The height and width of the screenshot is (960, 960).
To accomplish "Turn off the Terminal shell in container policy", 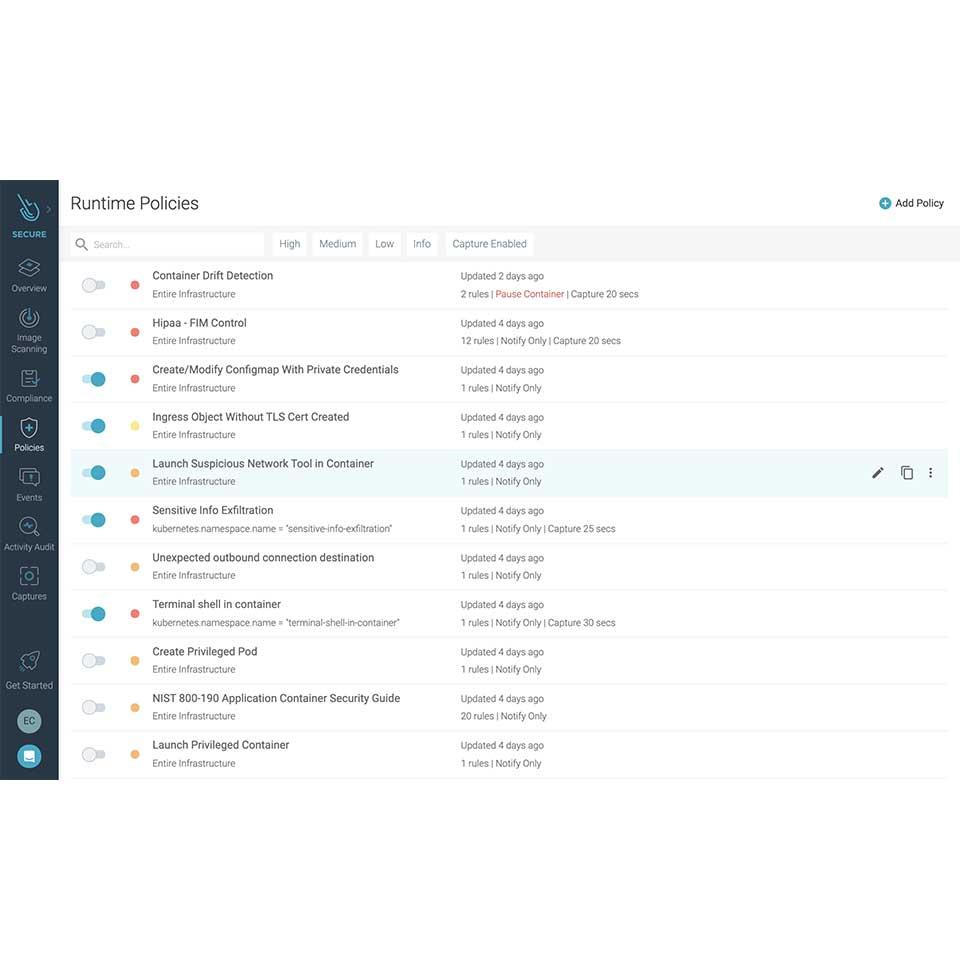I will coord(94,613).
